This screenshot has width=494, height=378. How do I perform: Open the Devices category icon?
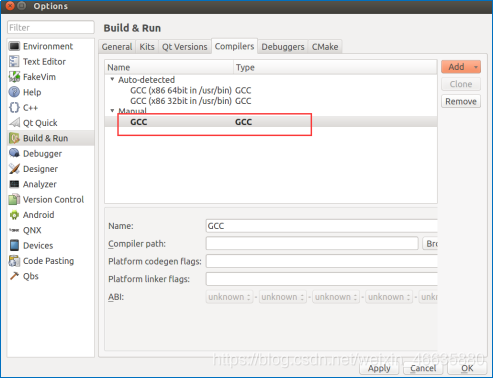(14, 245)
